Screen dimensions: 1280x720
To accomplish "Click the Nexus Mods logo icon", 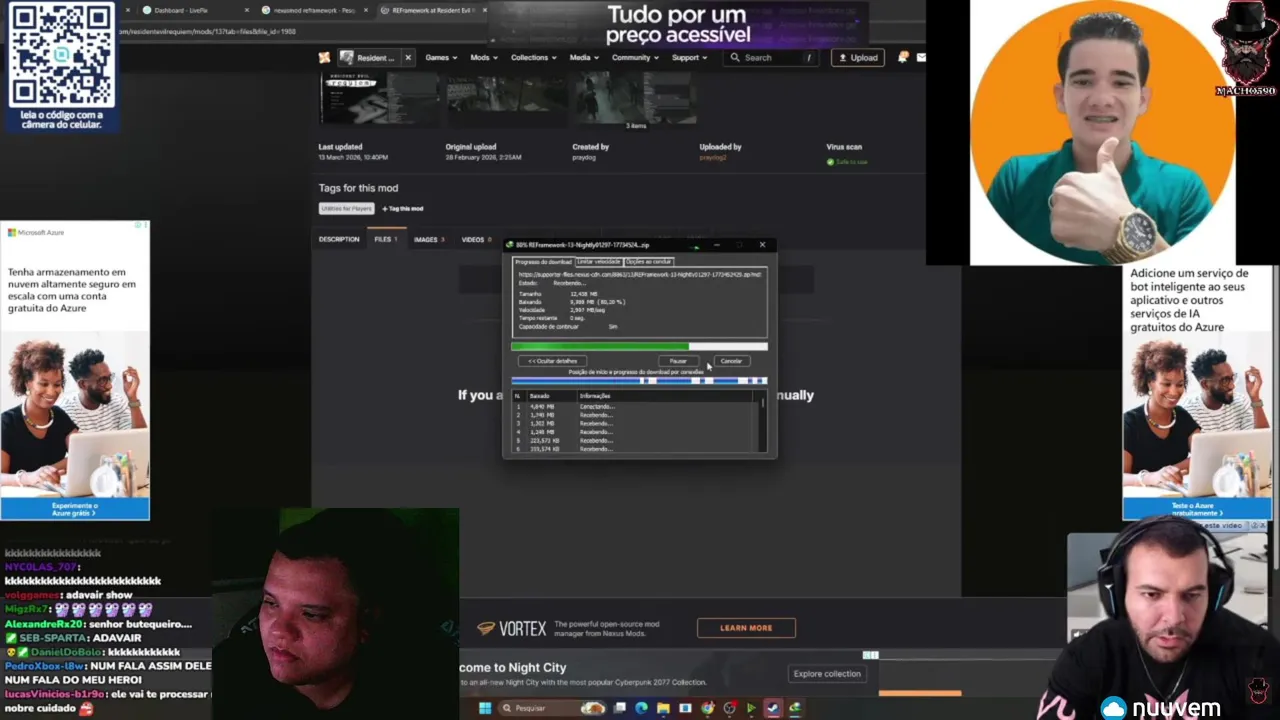I will (x=324, y=57).
